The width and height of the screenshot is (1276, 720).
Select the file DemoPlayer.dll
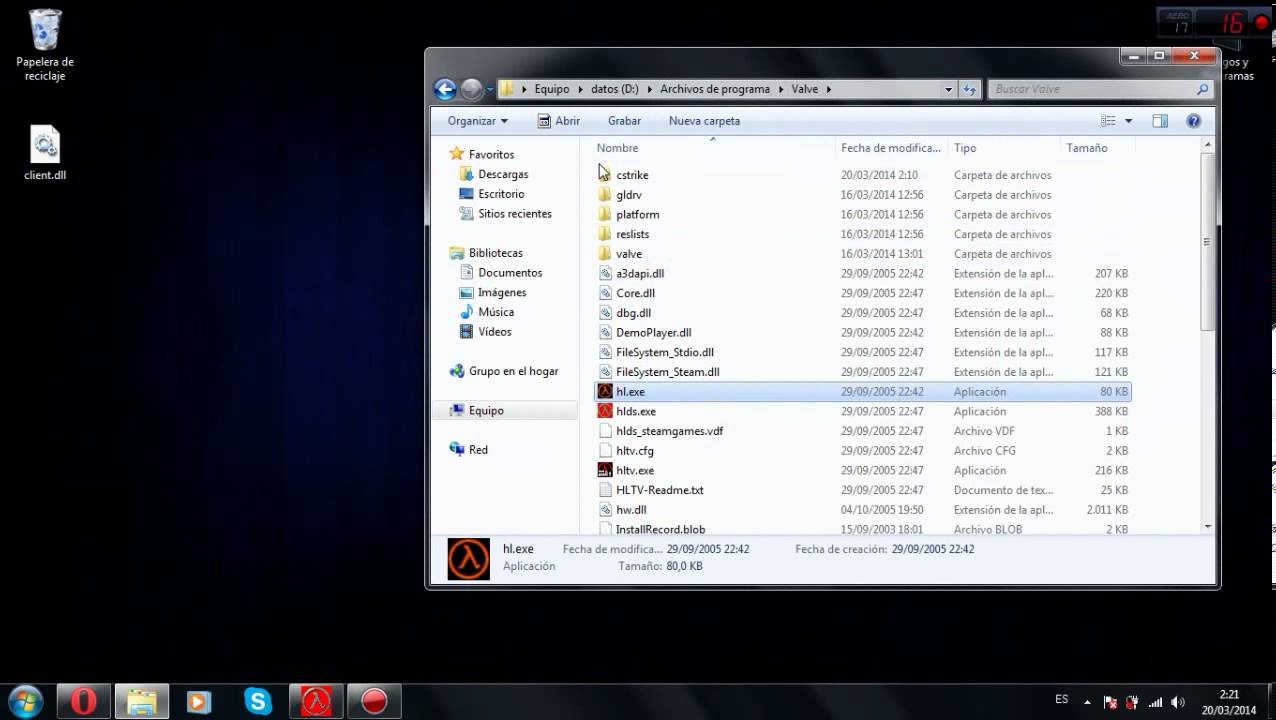tap(654, 332)
